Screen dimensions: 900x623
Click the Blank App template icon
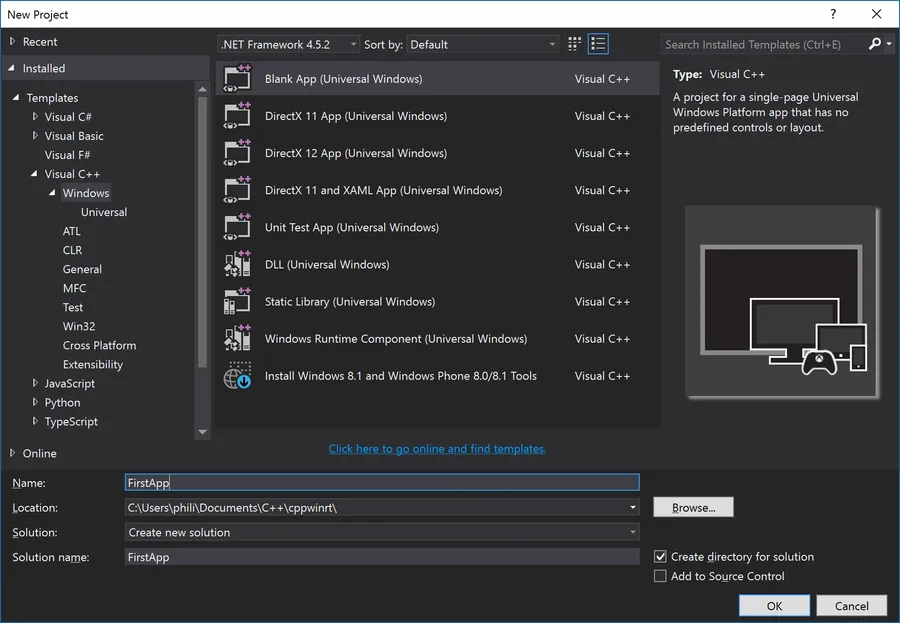237,78
